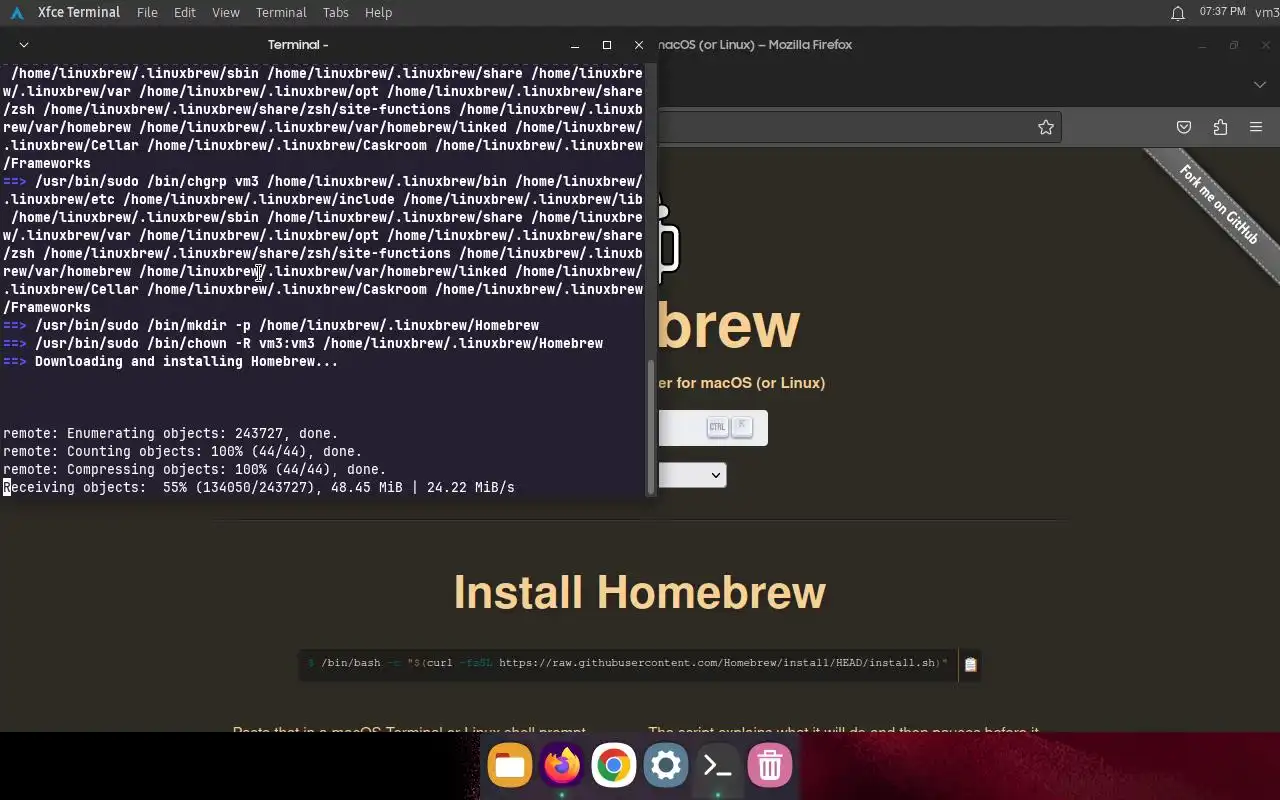This screenshot has width=1280, height=800.
Task: Close the Terminal window
Action: click(639, 45)
